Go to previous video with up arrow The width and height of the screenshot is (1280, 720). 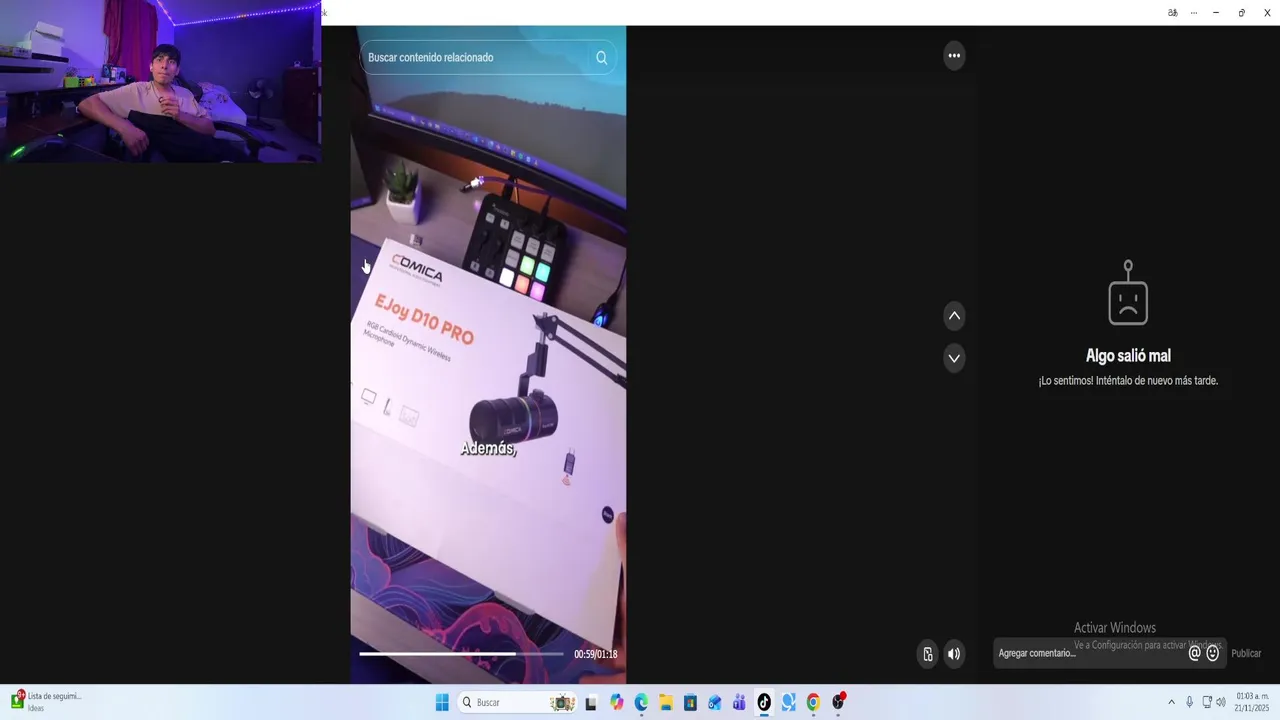954,316
